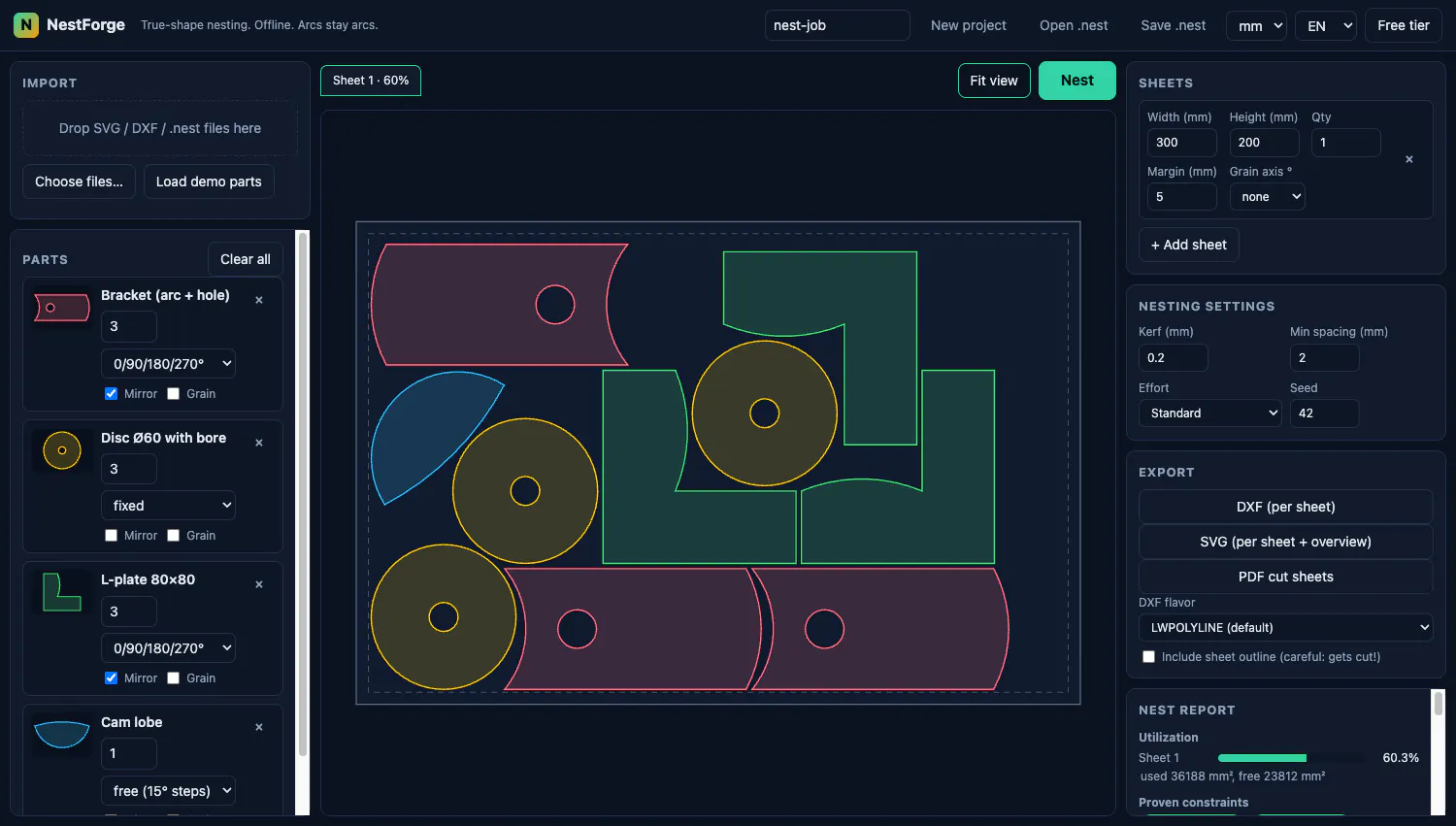Open the Grain axis dropdown
Screen dimensions: 1456x826
click(x=1267, y=196)
